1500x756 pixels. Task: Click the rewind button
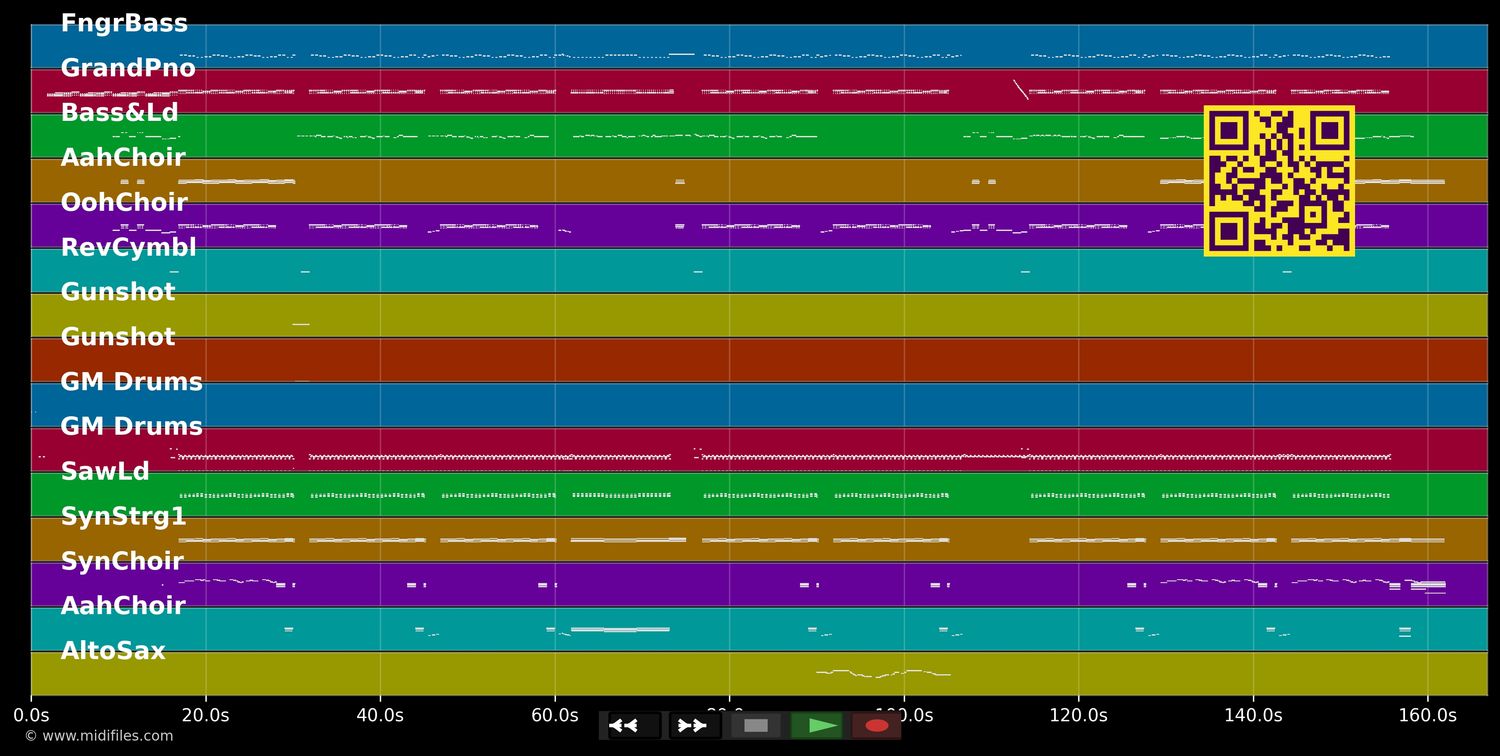[x=634, y=726]
